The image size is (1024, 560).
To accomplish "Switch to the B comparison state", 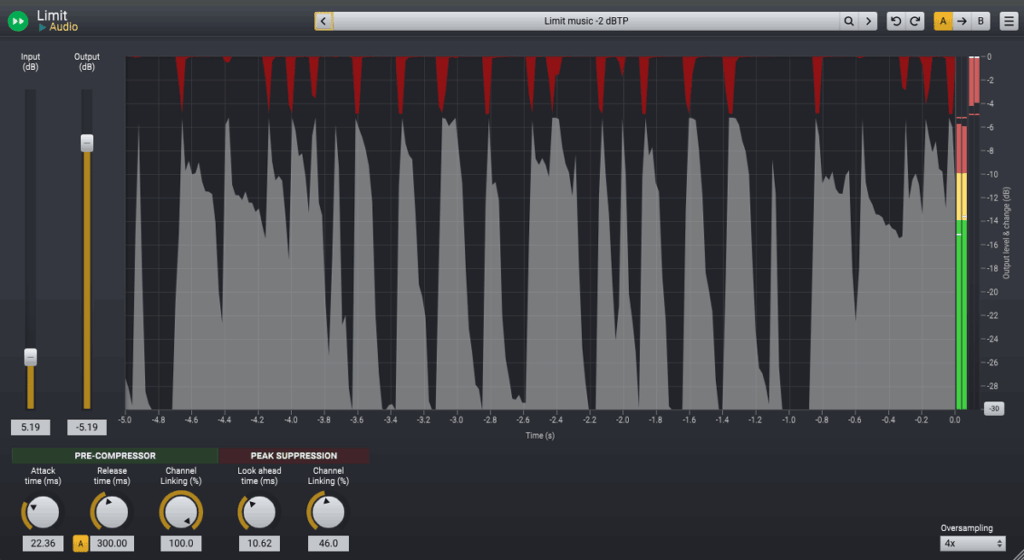I will 980,21.
